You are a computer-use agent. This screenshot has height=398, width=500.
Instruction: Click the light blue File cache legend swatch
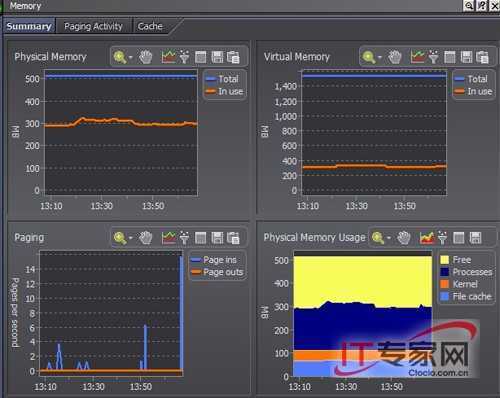pyautogui.click(x=445, y=297)
